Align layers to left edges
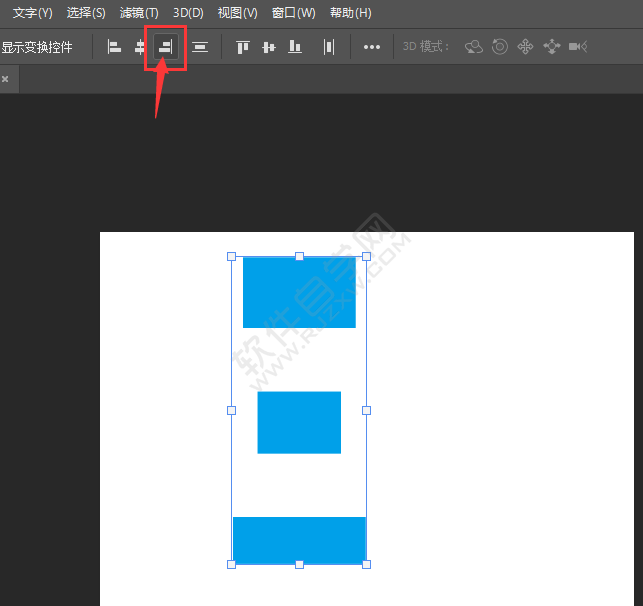The width and height of the screenshot is (643, 606). pyautogui.click(x=114, y=47)
